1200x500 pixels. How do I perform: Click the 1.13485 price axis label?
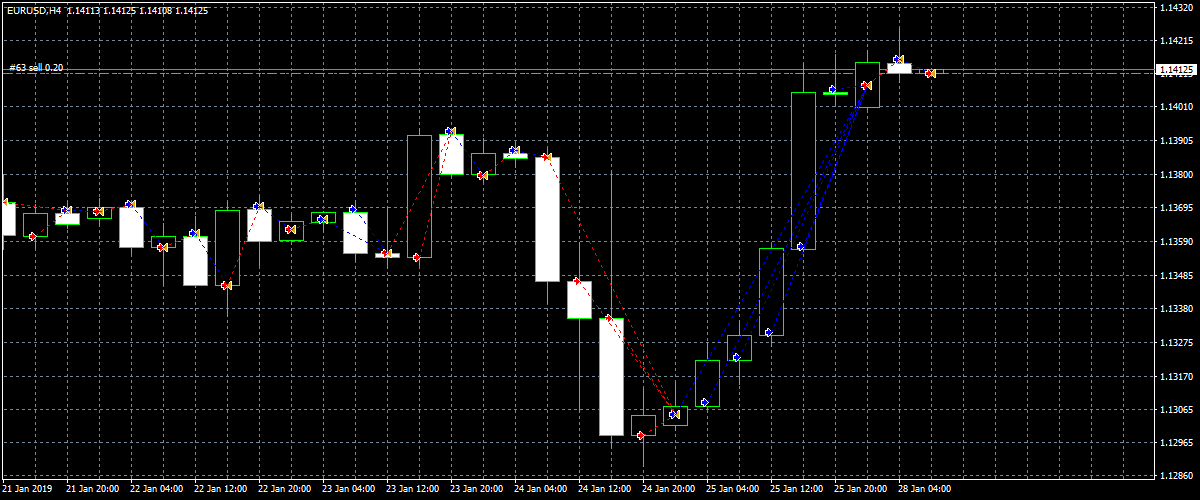[1176, 275]
